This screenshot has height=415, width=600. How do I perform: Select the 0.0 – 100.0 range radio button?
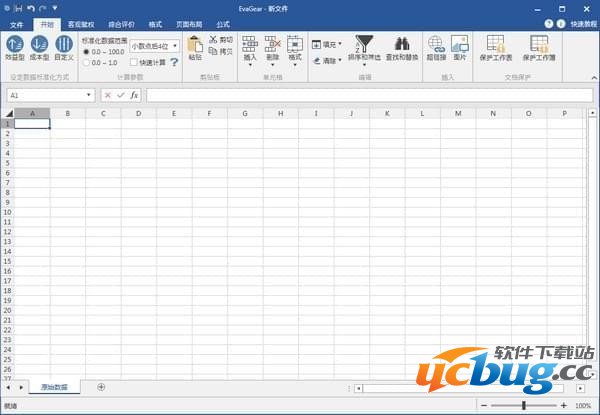coord(86,51)
